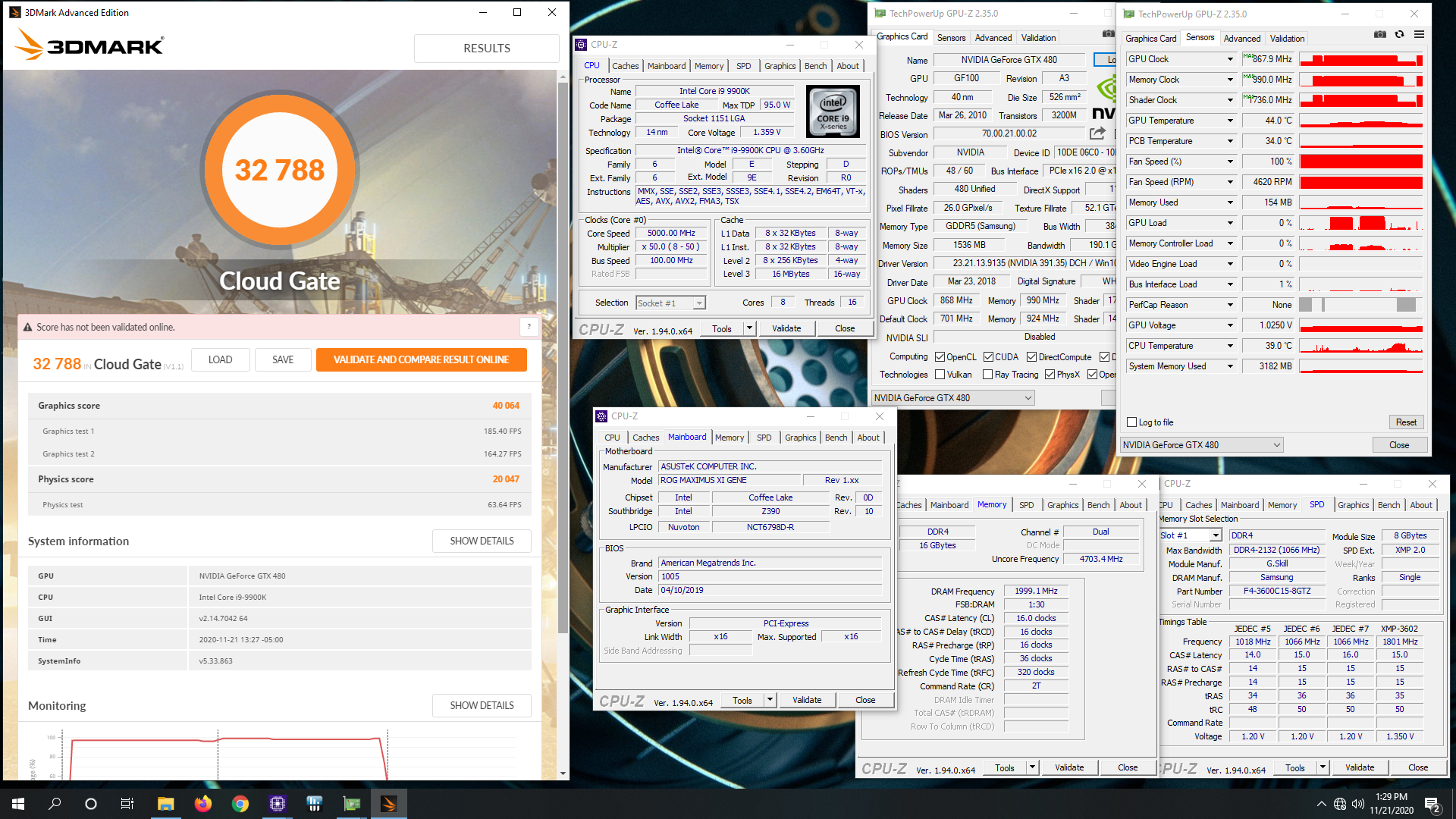Toggle the PhysX checkbox in GPU-Z
This screenshot has height=819, width=1456.
point(1050,375)
